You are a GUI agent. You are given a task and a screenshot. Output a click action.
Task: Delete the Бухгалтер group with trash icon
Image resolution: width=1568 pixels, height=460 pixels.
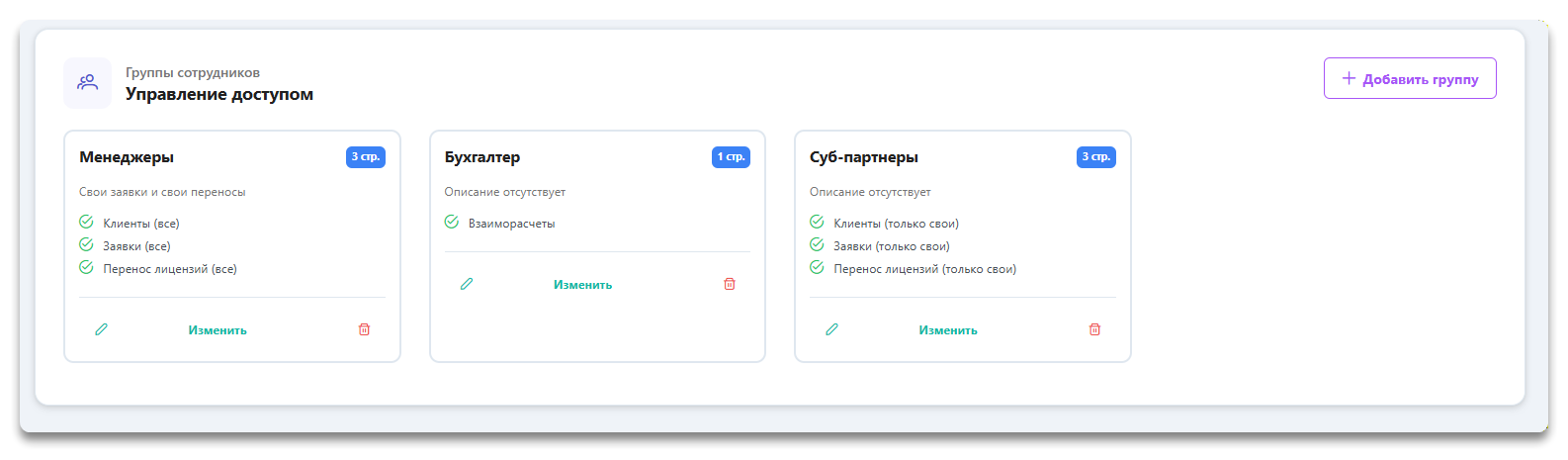coord(730,284)
